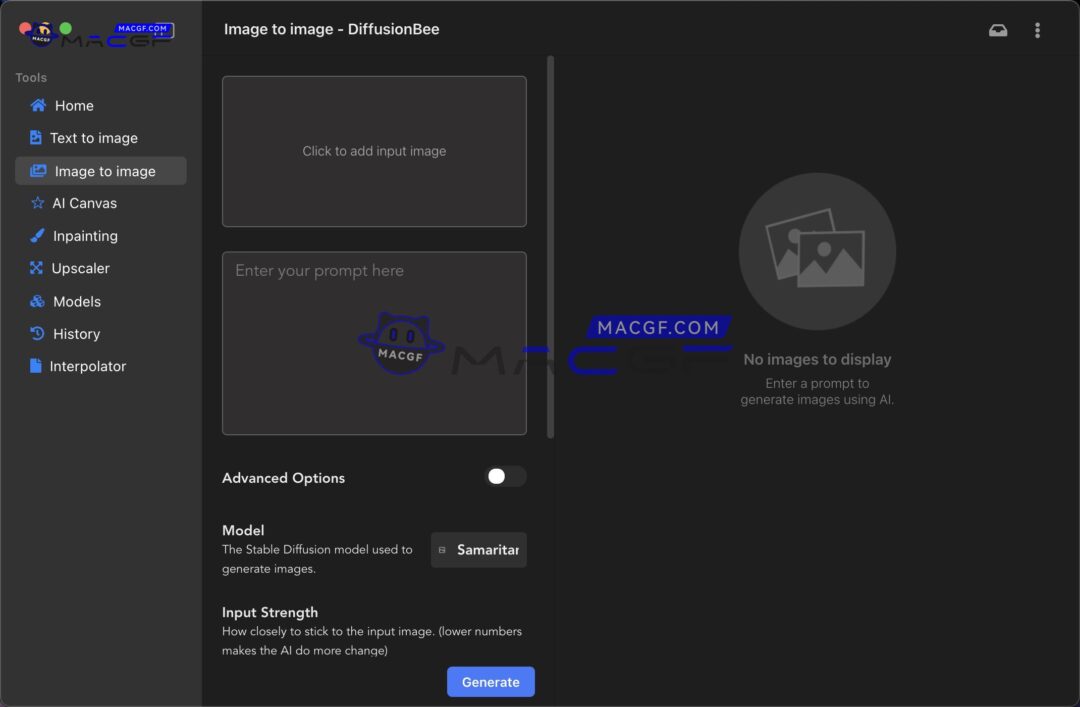The width and height of the screenshot is (1080, 707).
Task: Enable the Advanced Options toggle
Action: 505,477
